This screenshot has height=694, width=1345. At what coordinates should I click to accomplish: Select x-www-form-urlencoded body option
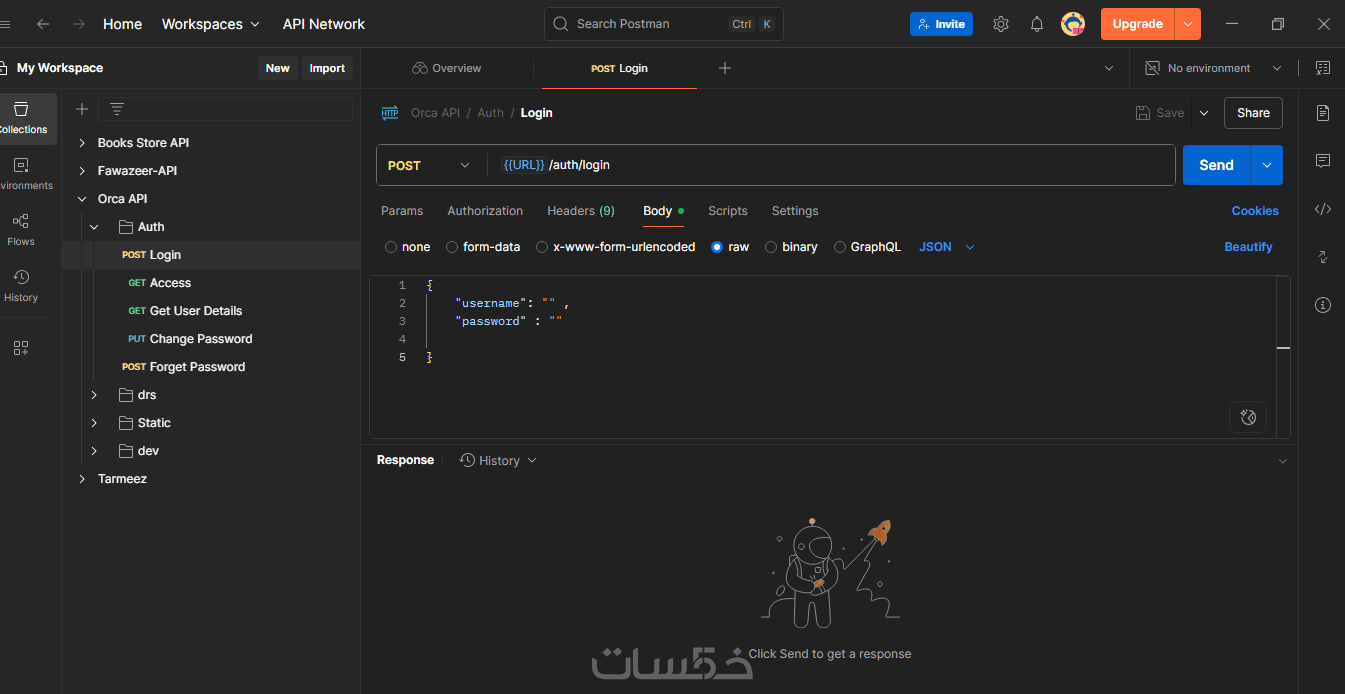coord(542,247)
